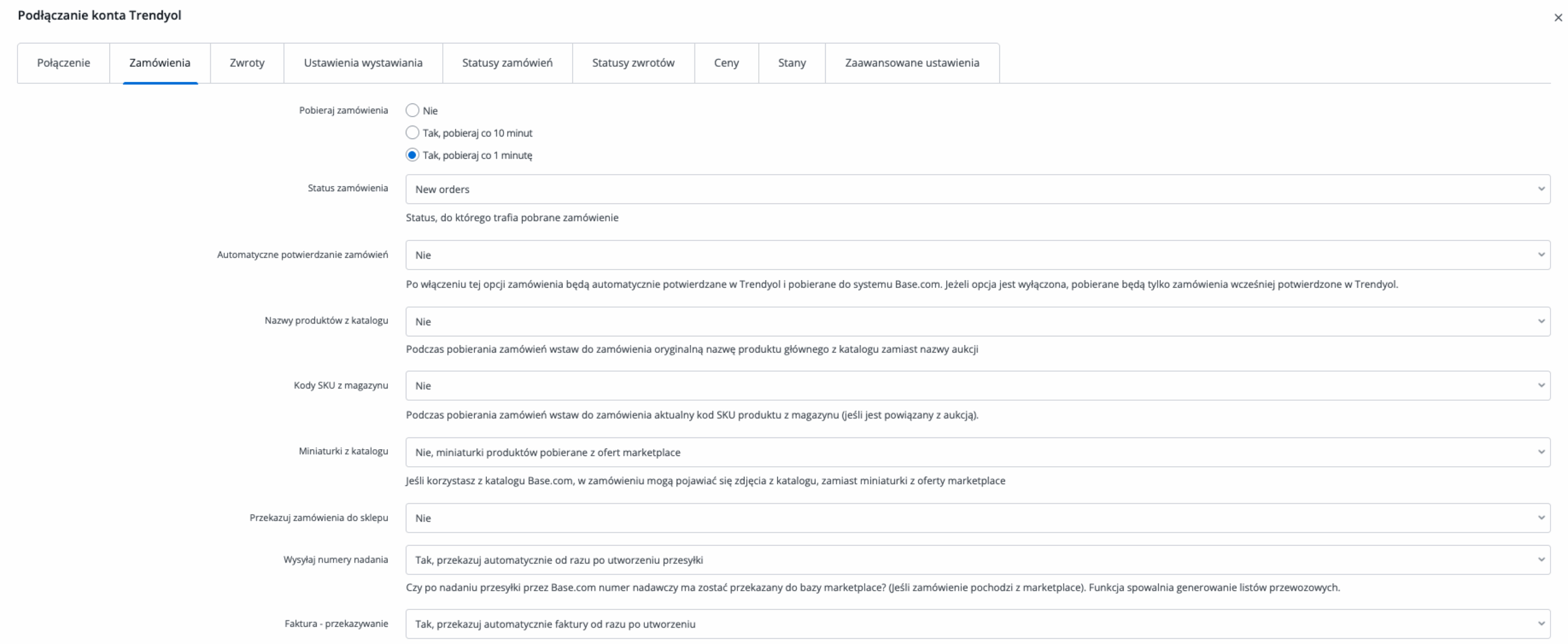Go to Zaawansowane ustawienia tab
The height and width of the screenshot is (644, 1568).
[x=912, y=63]
